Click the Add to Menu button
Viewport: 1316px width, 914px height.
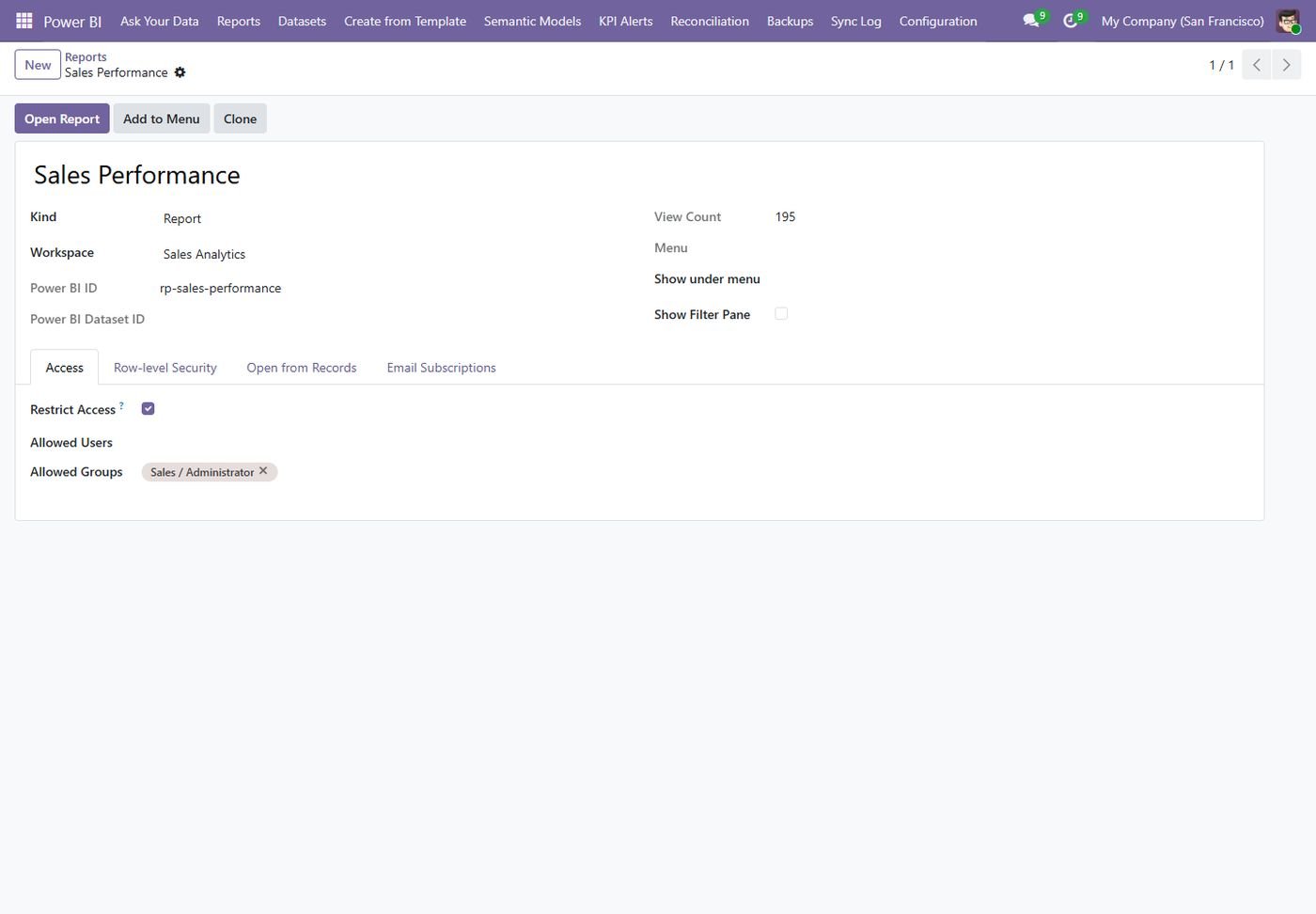tap(162, 118)
